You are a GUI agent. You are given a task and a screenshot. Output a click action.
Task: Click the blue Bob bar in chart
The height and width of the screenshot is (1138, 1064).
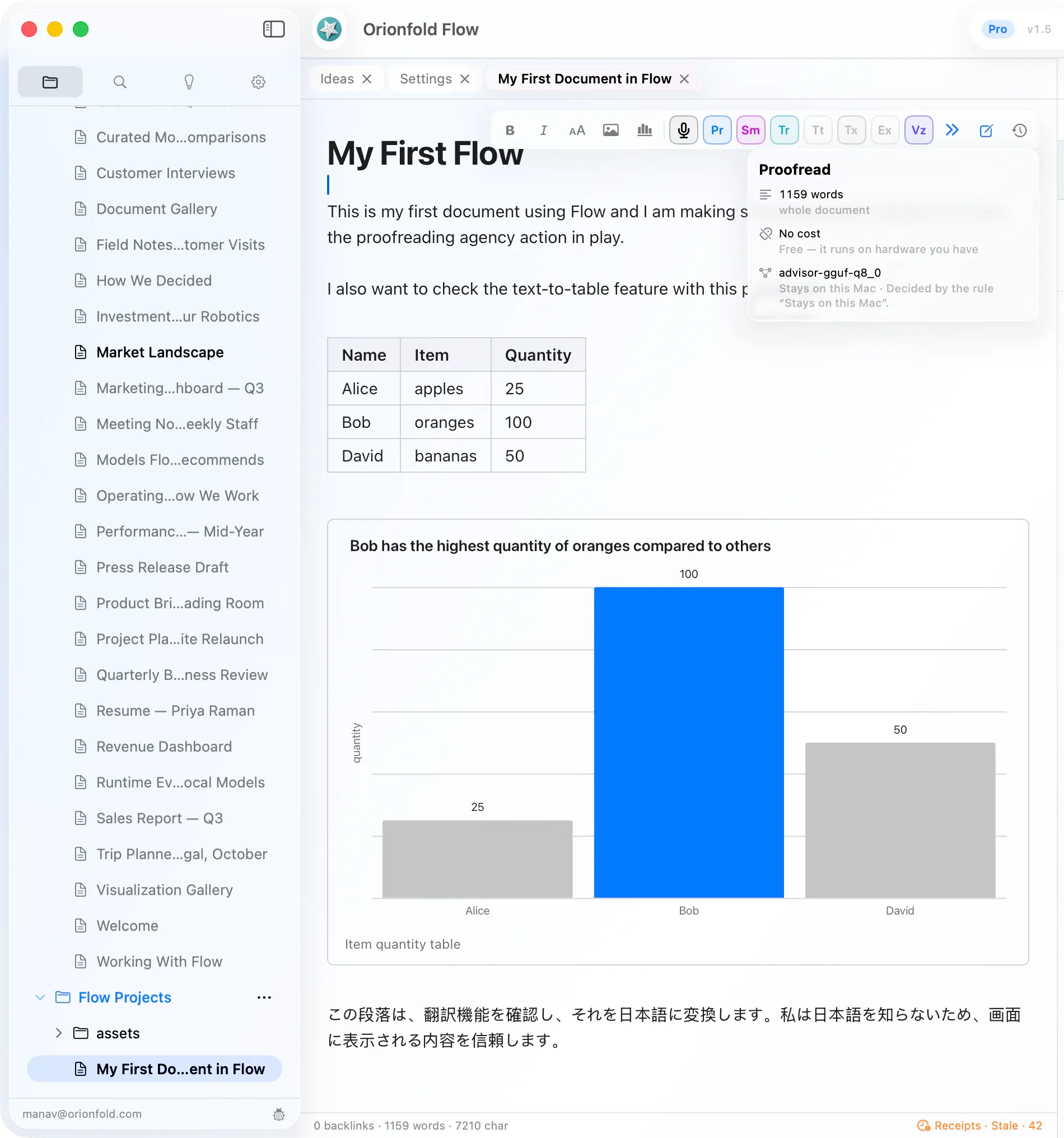coord(689,743)
